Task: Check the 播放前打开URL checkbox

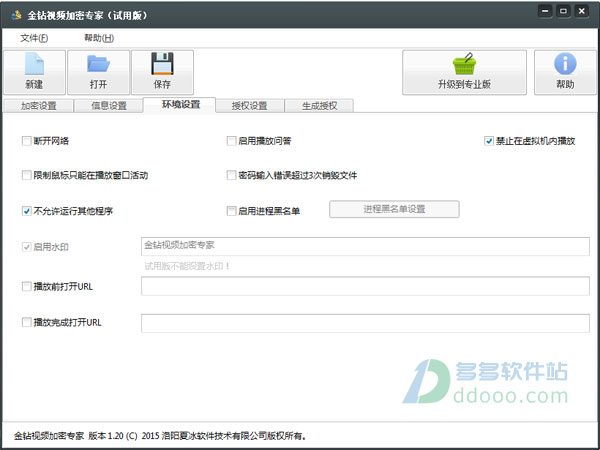Action: point(26,286)
